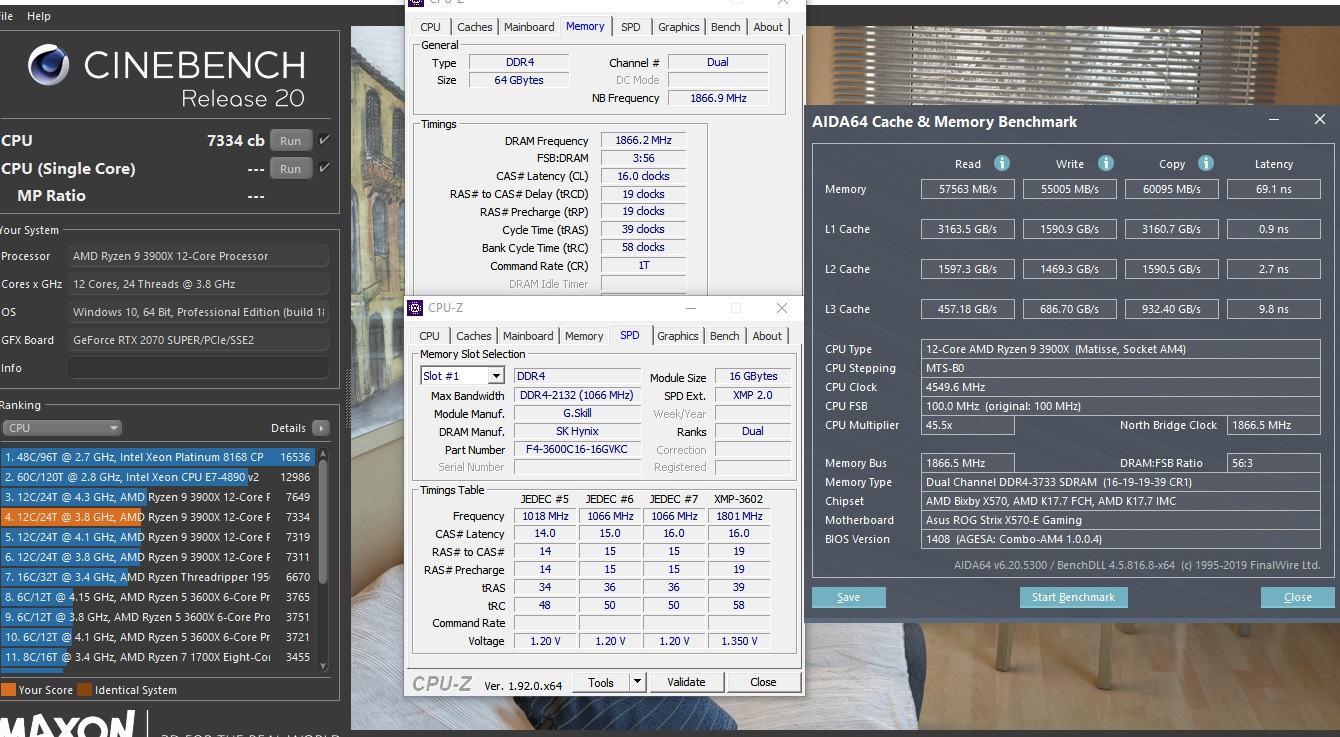This screenshot has width=1340, height=737.
Task: Open About tab in upper CPU-Z window
Action: (x=768, y=27)
